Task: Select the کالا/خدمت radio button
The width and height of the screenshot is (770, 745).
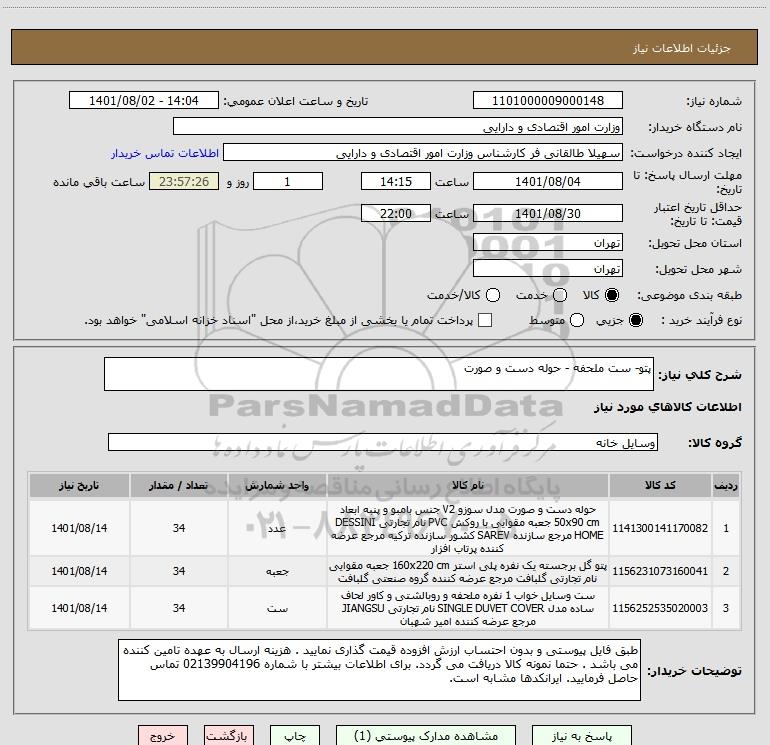Action: coord(493,295)
